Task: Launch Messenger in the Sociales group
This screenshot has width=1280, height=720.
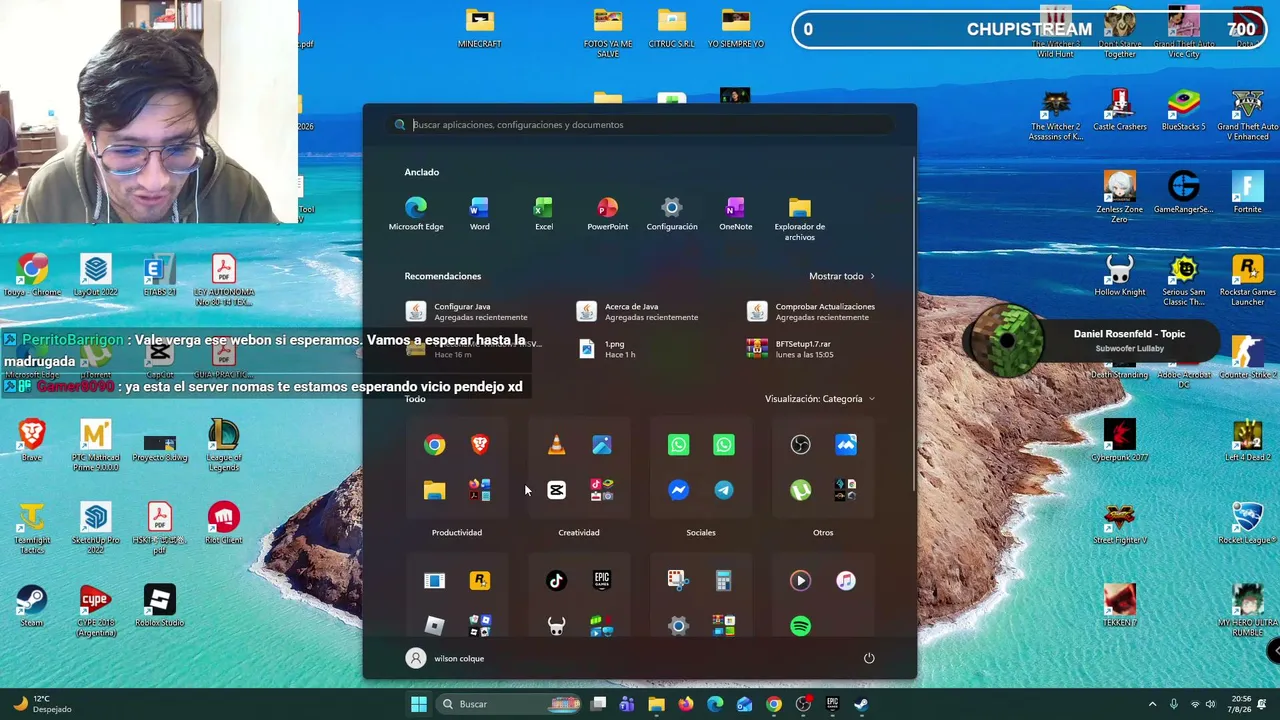Action: (678, 490)
